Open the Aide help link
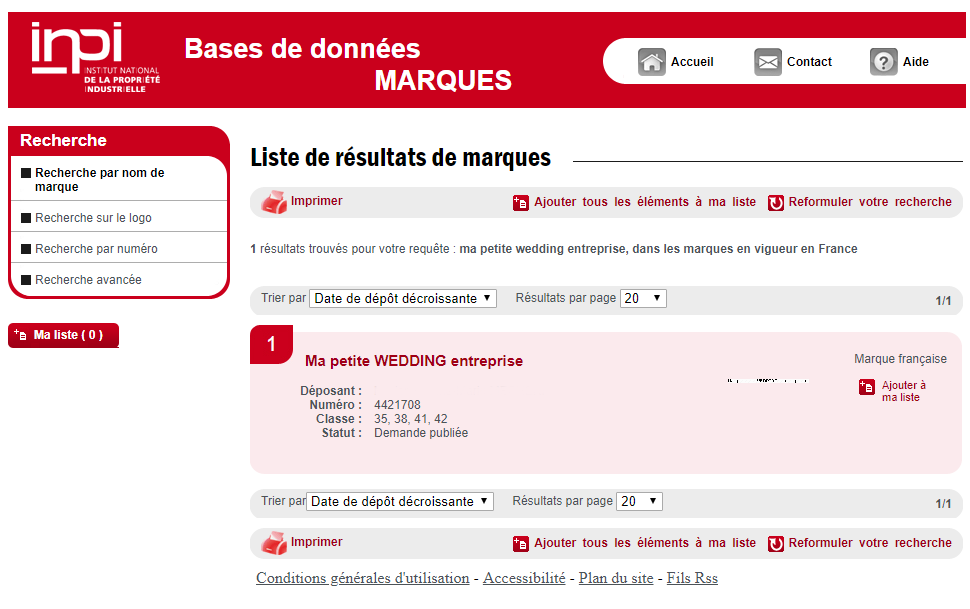 (916, 62)
